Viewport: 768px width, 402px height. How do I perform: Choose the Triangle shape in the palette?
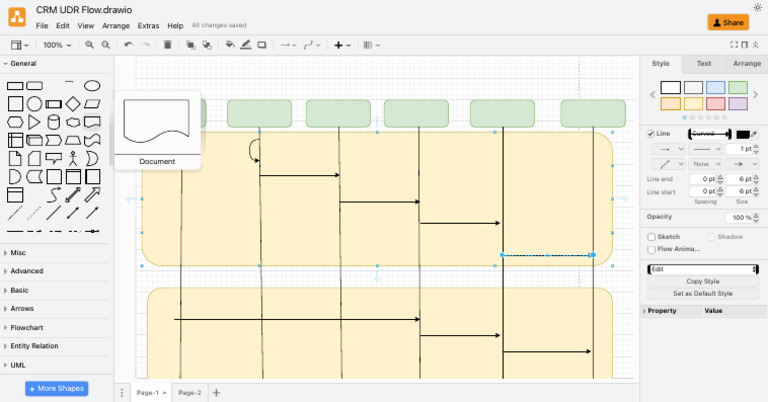(34, 122)
